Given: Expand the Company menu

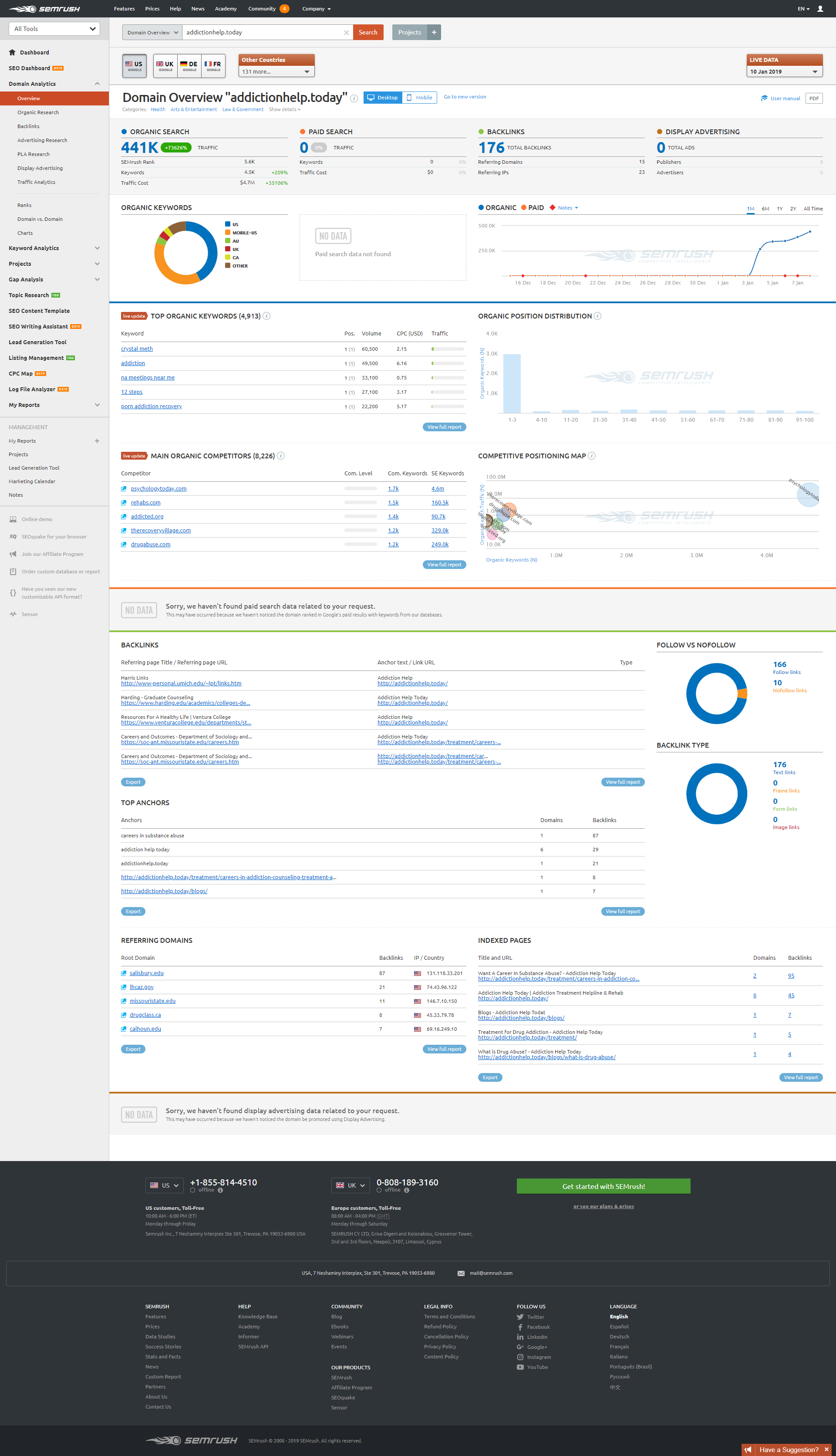Looking at the screenshot, I should click(317, 9).
